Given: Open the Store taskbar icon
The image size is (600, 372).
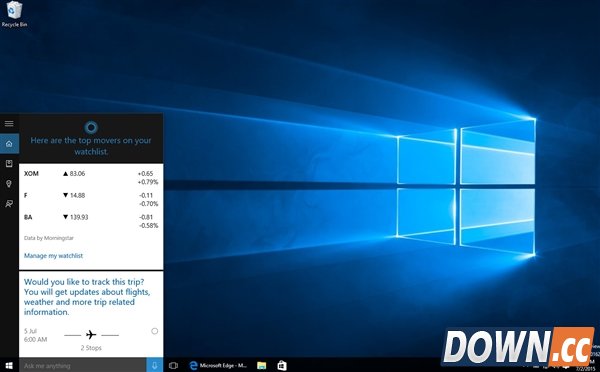Looking at the screenshot, I should pyautogui.click(x=282, y=365).
